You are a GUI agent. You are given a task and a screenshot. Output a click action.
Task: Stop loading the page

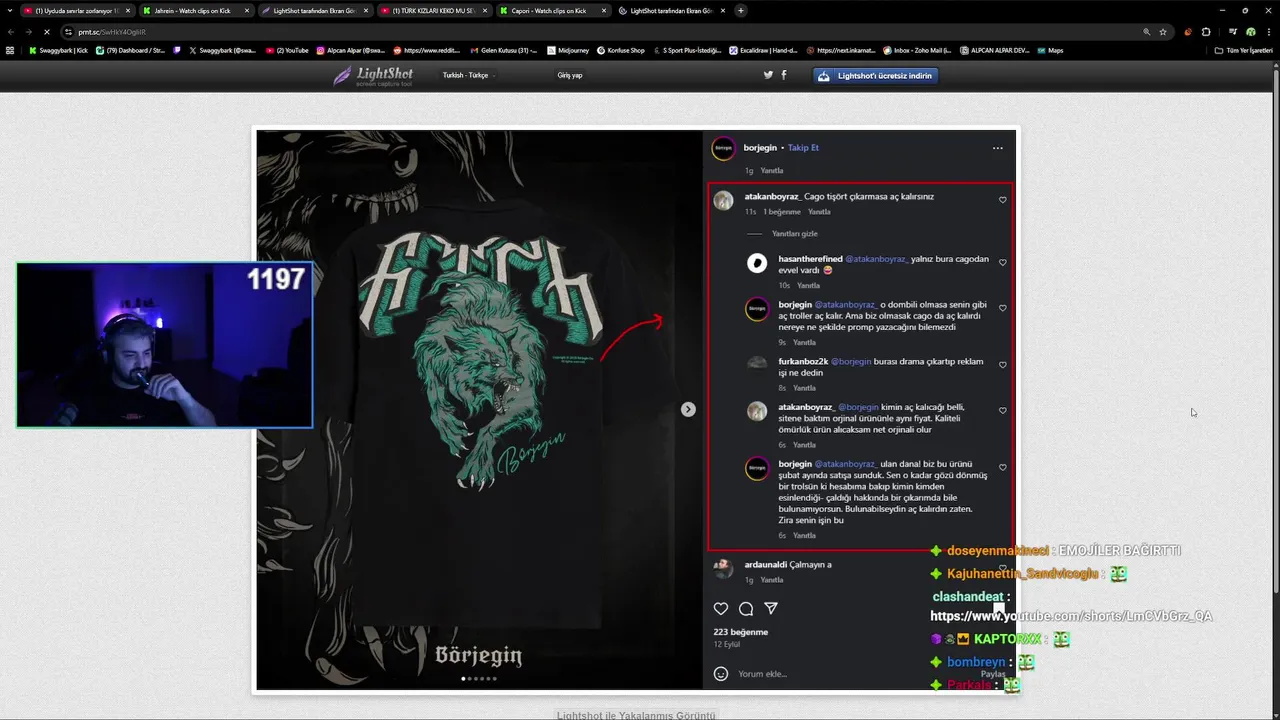[x=47, y=32]
